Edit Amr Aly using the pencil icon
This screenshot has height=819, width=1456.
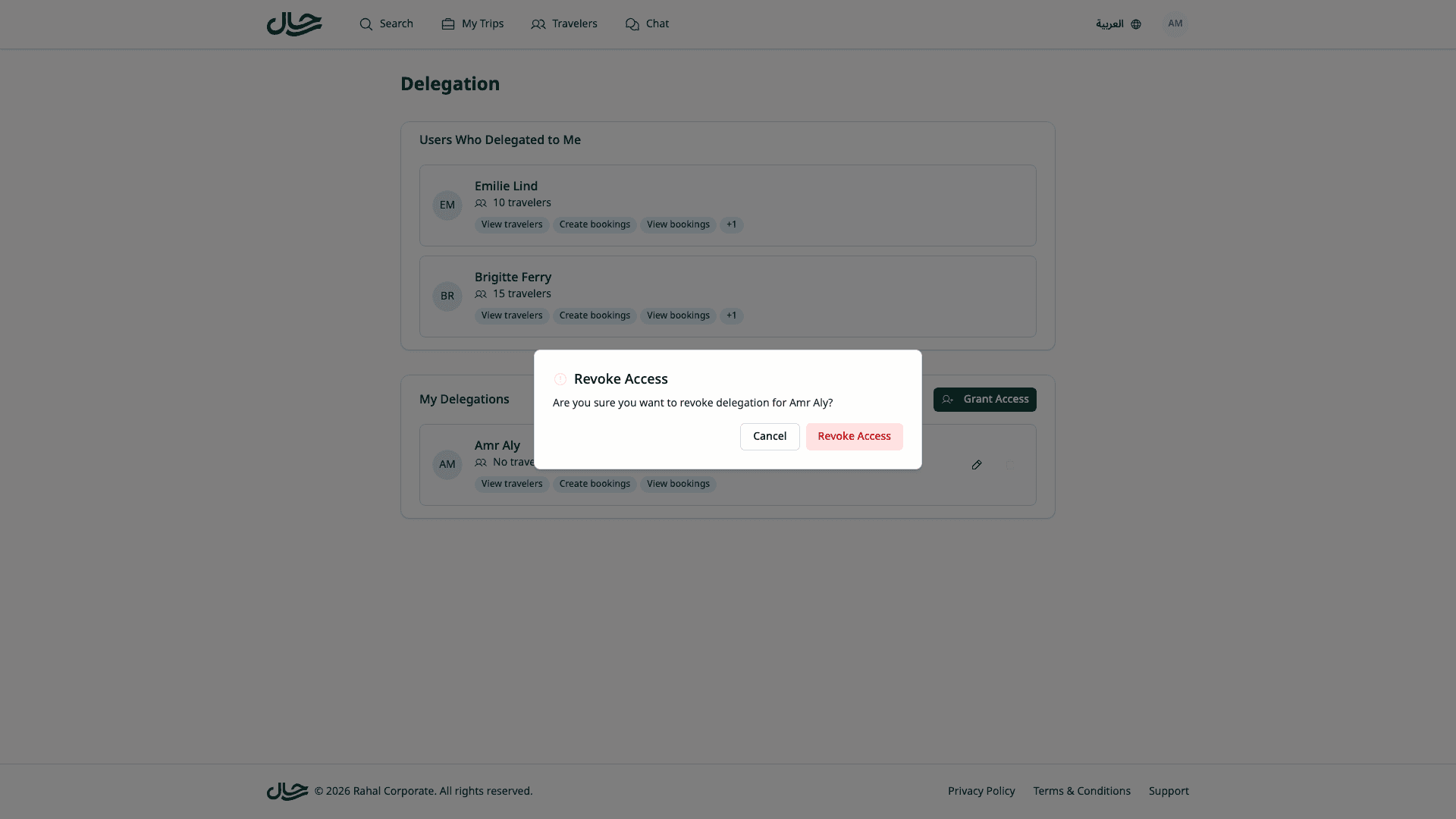(x=976, y=465)
